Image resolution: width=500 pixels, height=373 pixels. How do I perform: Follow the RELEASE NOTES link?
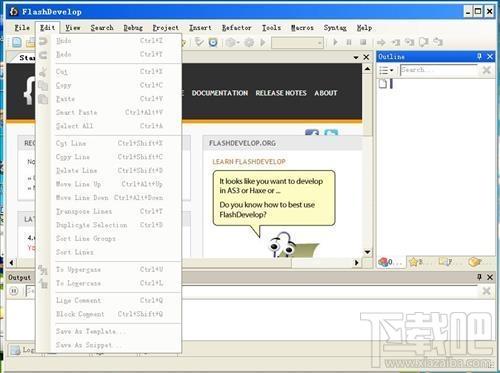coord(281,93)
